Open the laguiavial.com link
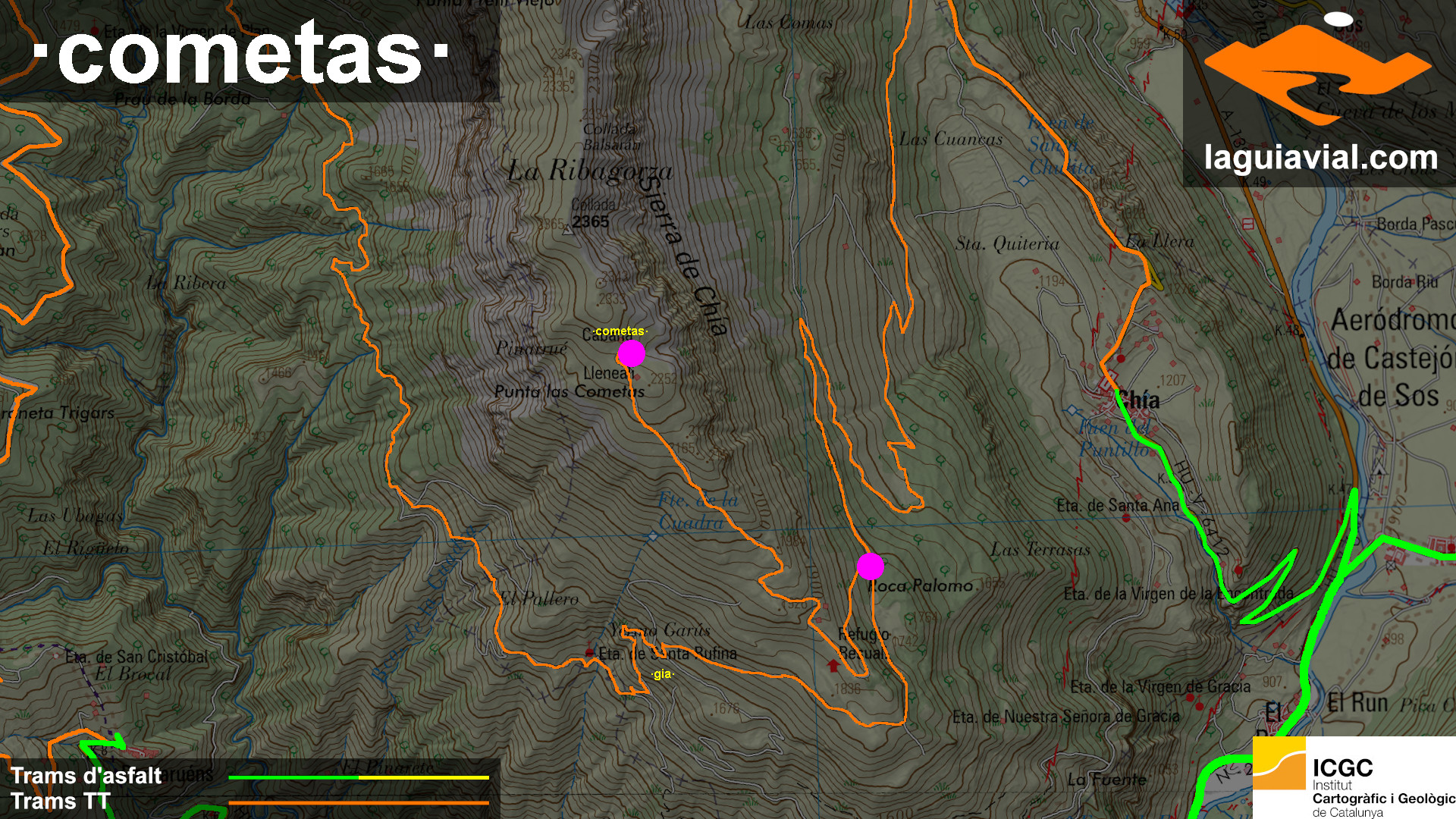The height and width of the screenshot is (819, 1456). pos(1320,158)
